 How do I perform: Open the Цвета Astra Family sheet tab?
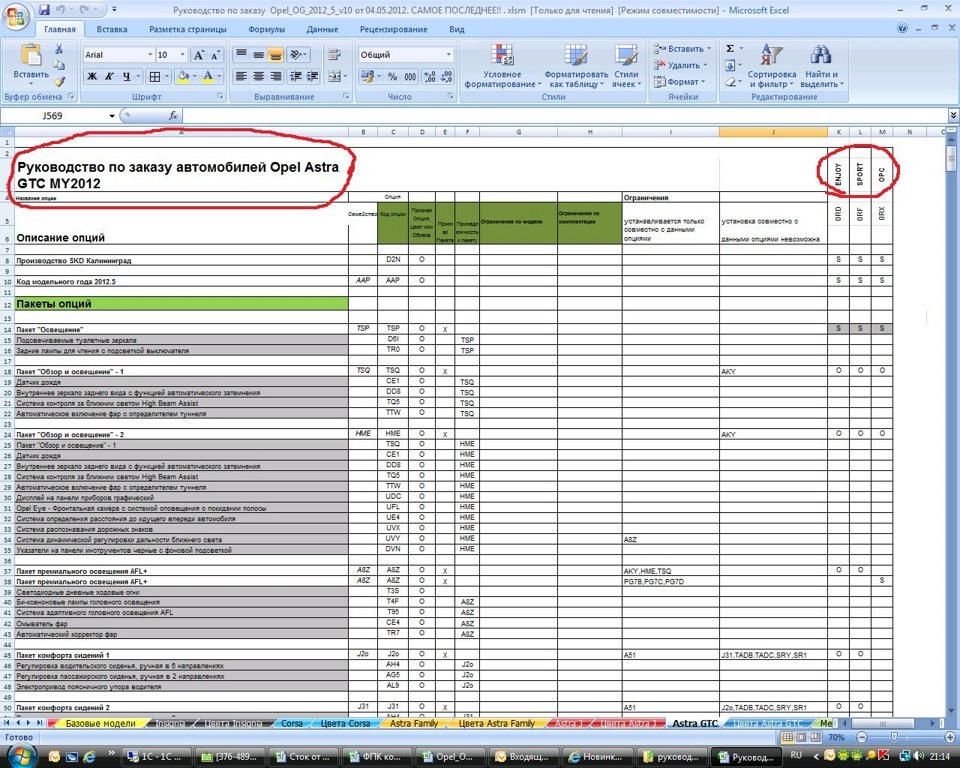[497, 723]
